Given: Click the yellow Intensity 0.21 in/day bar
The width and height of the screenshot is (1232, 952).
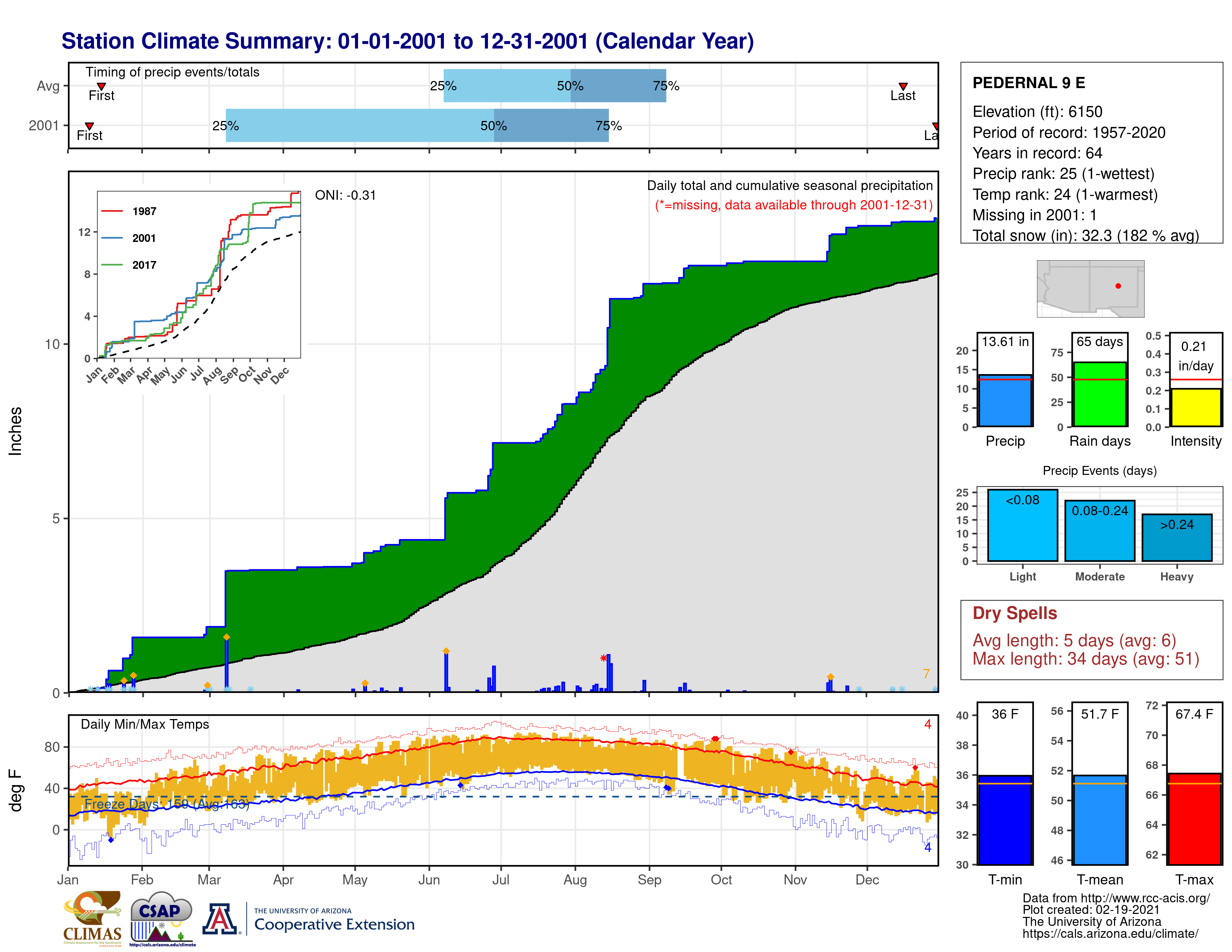Looking at the screenshot, I should [1195, 407].
